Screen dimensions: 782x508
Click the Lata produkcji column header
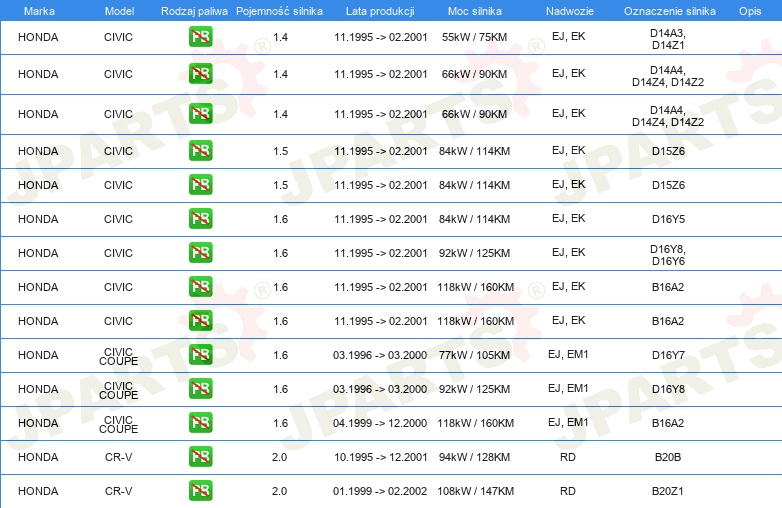tap(380, 11)
